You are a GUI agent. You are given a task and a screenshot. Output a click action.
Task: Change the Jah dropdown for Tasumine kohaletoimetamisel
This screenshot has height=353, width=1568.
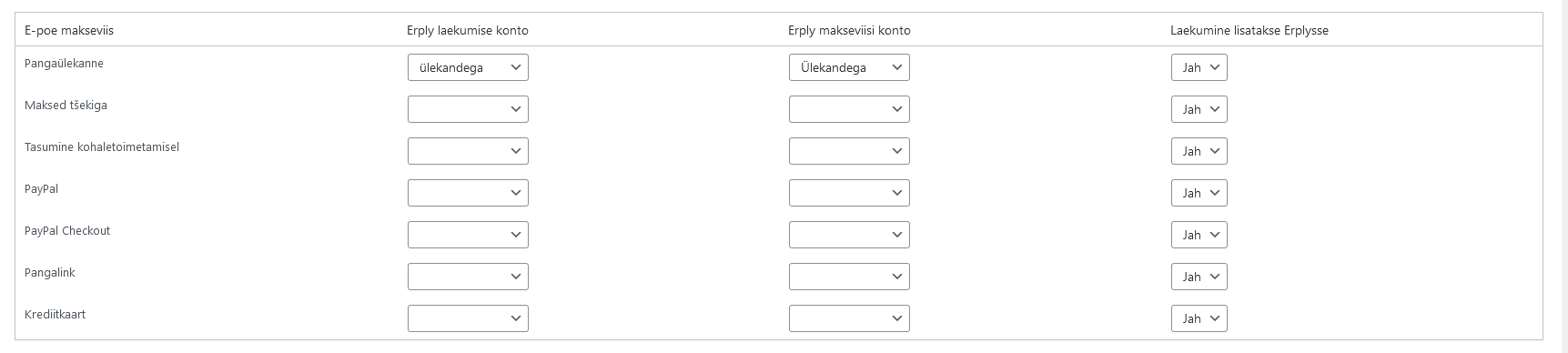1199,151
